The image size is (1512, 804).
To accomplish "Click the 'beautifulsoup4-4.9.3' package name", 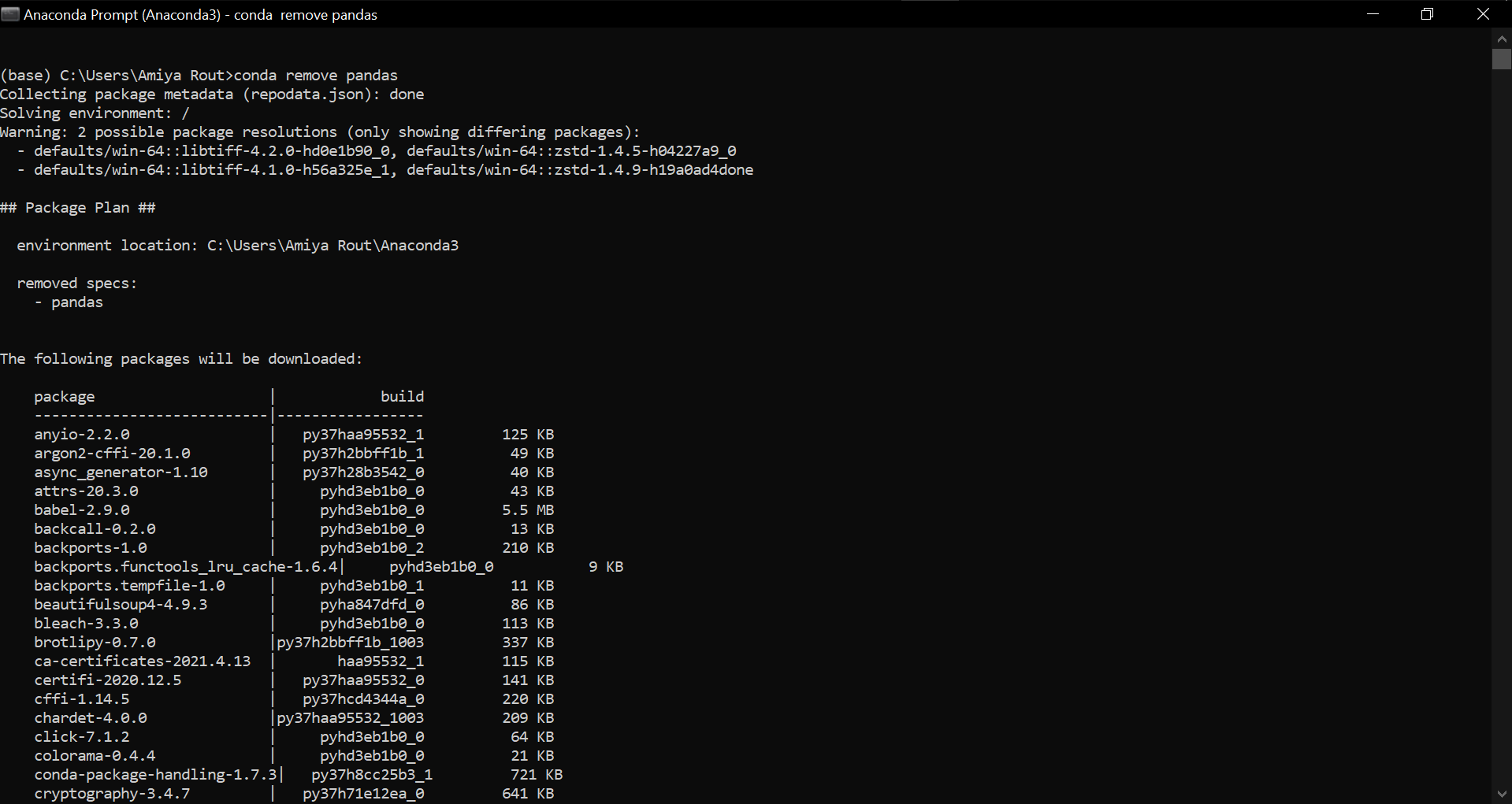I will click(121, 605).
